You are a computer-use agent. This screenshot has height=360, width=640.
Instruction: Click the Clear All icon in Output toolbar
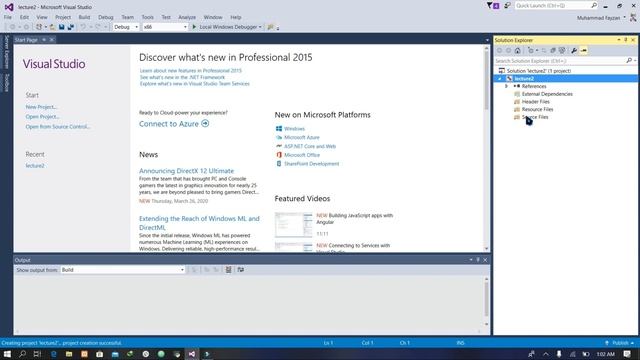[229, 270]
